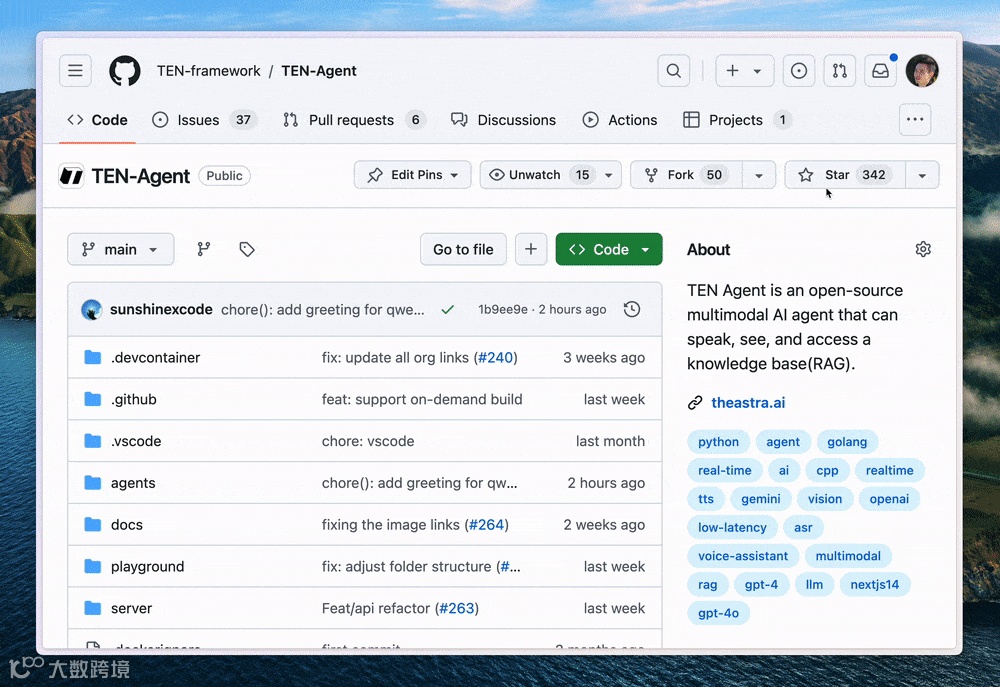Image resolution: width=1000 pixels, height=687 pixels.
Task: Open the main branch selector
Action: click(x=121, y=249)
